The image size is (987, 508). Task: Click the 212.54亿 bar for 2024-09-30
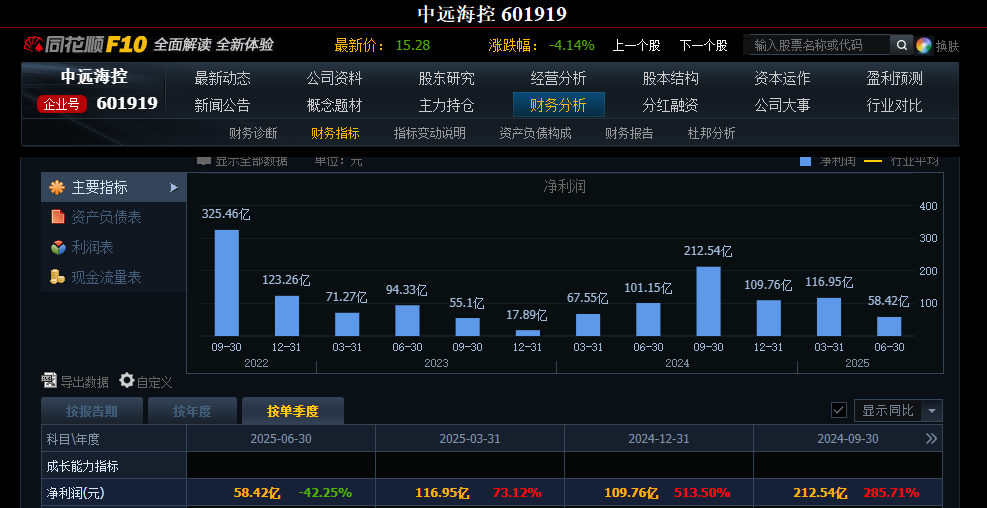click(708, 301)
